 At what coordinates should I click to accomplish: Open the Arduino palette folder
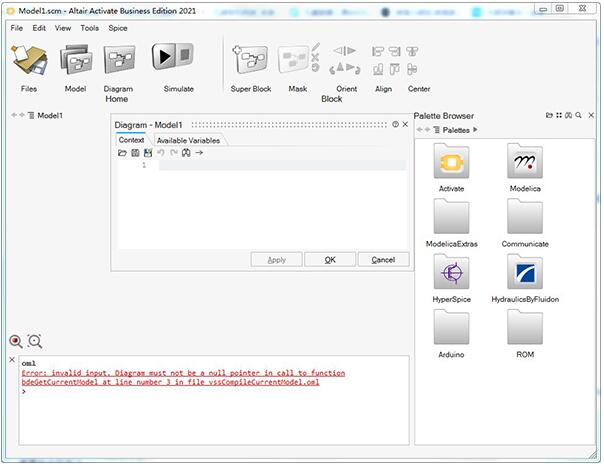(x=451, y=328)
